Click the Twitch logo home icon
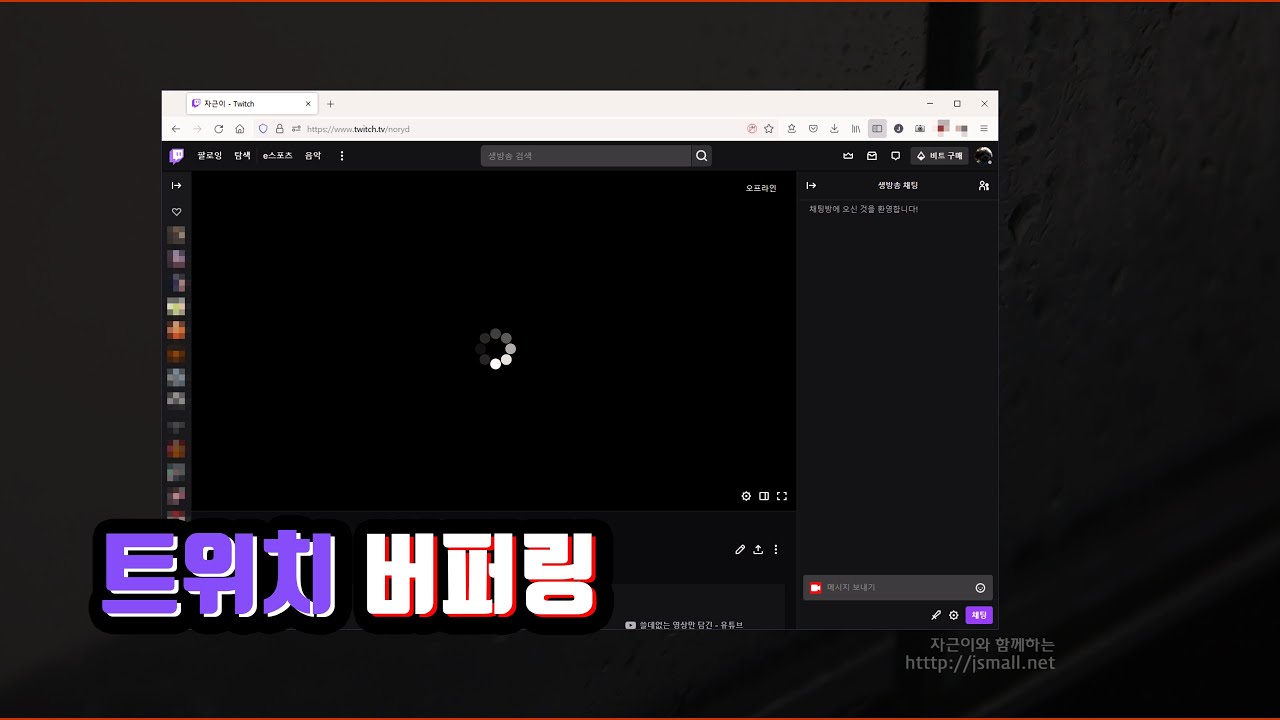The width and height of the screenshot is (1280, 720). coord(177,156)
